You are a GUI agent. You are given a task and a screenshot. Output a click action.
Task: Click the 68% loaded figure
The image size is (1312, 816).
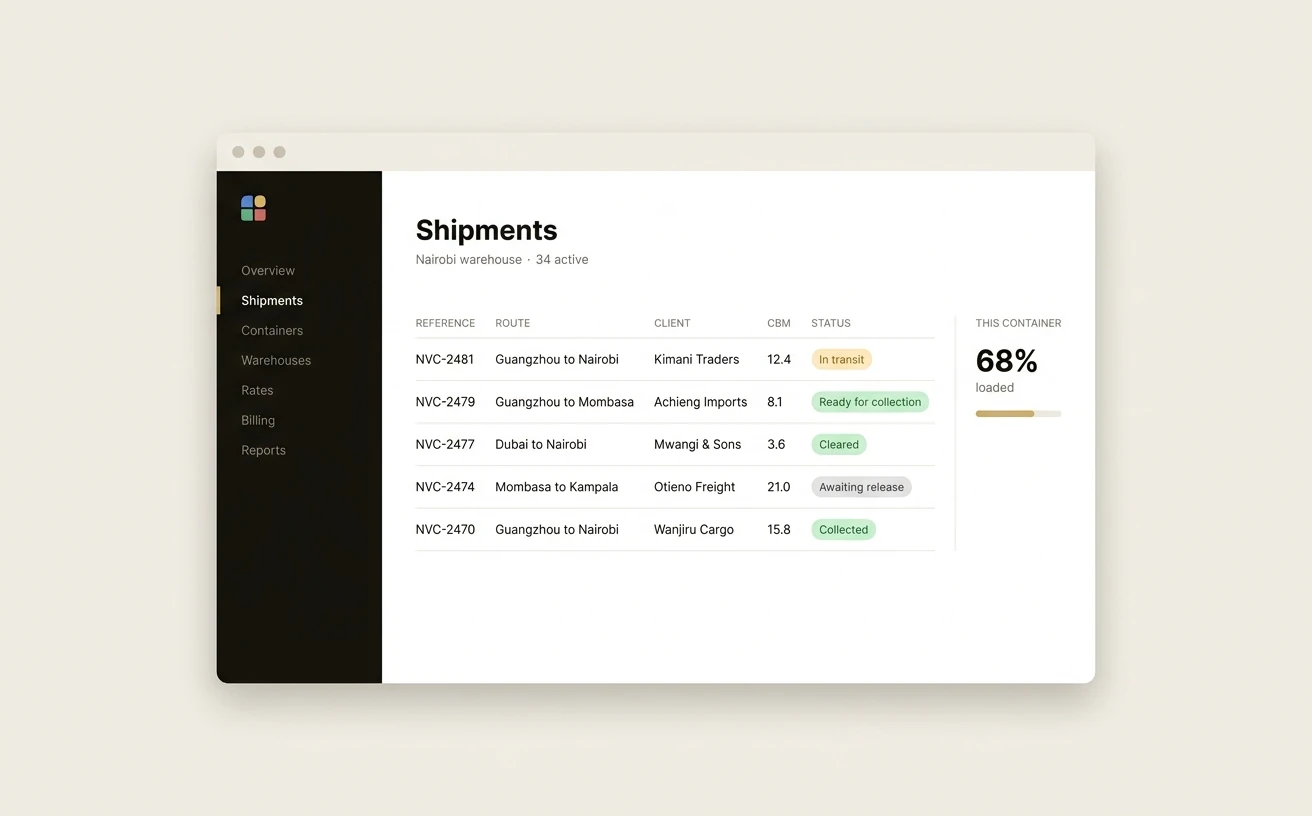point(1006,361)
